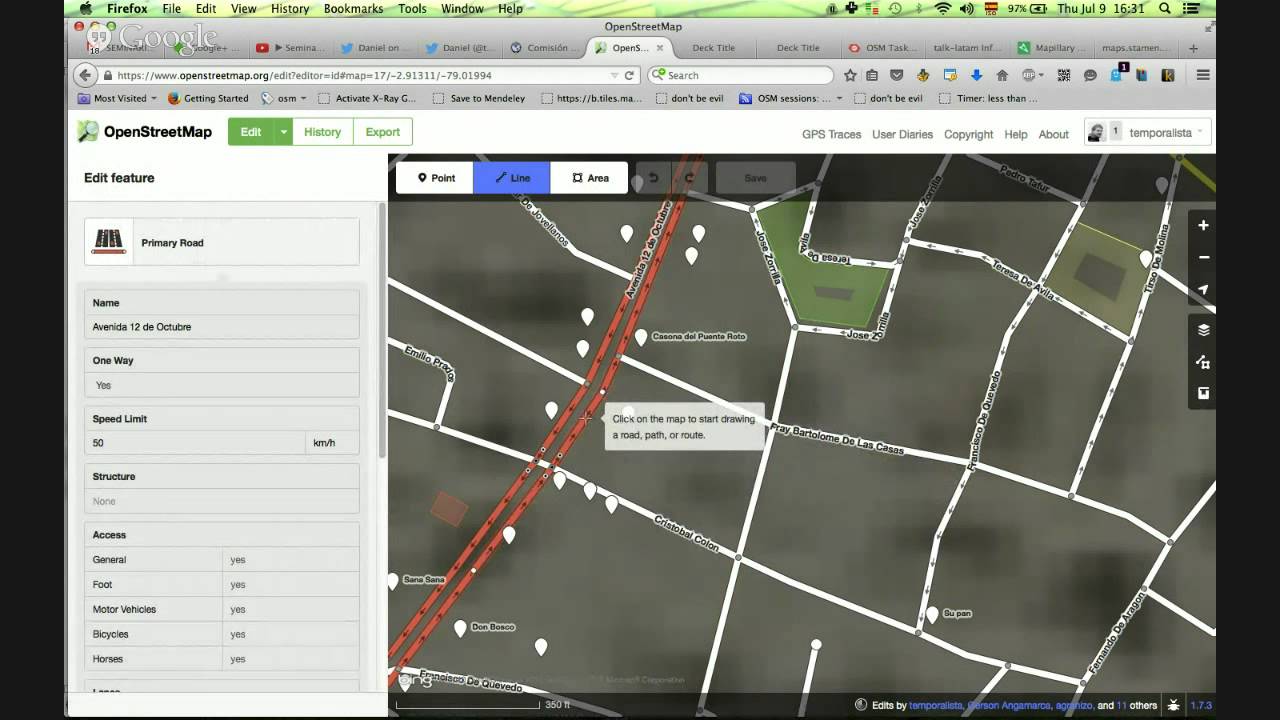This screenshot has height=720, width=1280.
Task: Open the help panel icon on map
Action: pyautogui.click(x=1203, y=393)
